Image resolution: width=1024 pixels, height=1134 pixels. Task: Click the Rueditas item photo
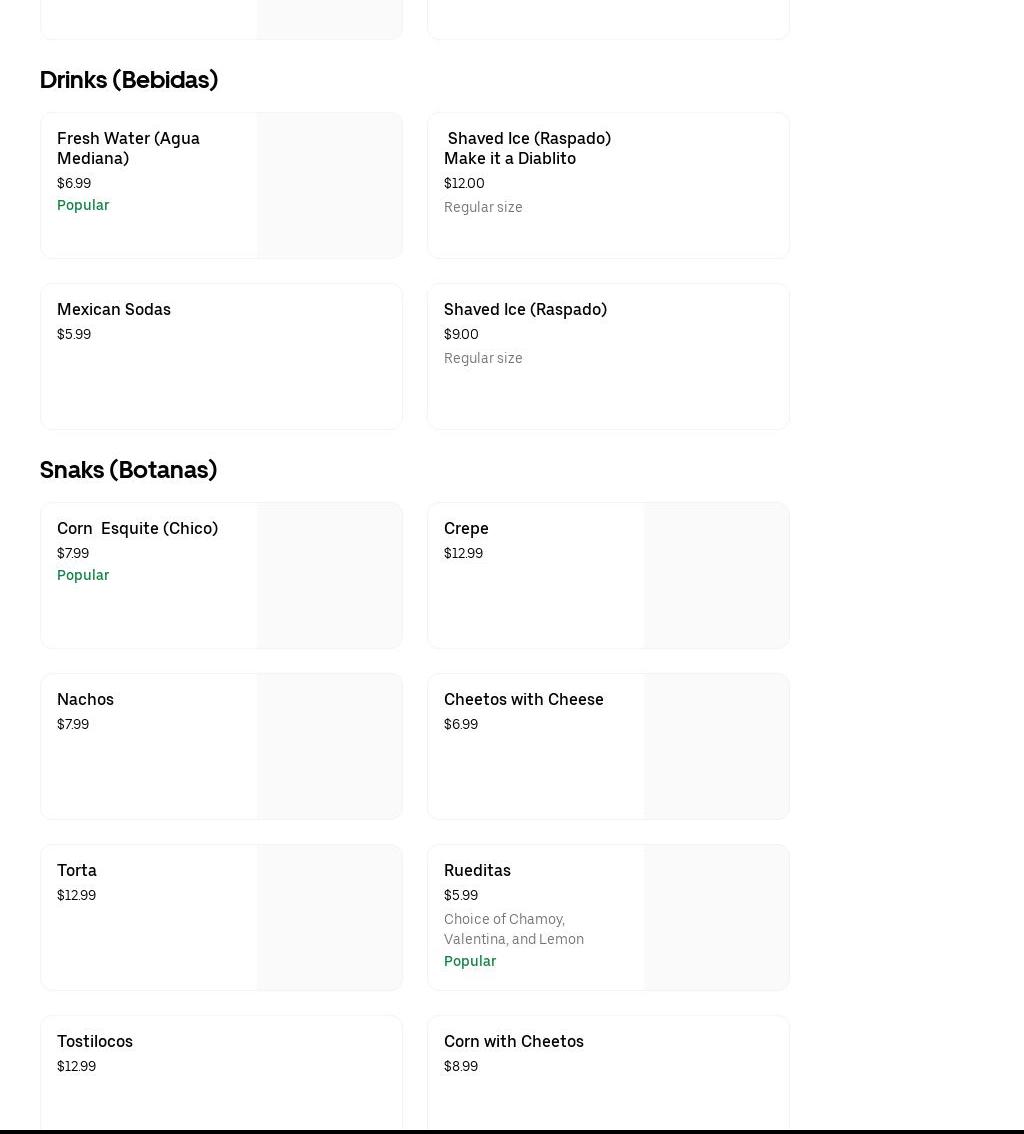click(x=716, y=918)
